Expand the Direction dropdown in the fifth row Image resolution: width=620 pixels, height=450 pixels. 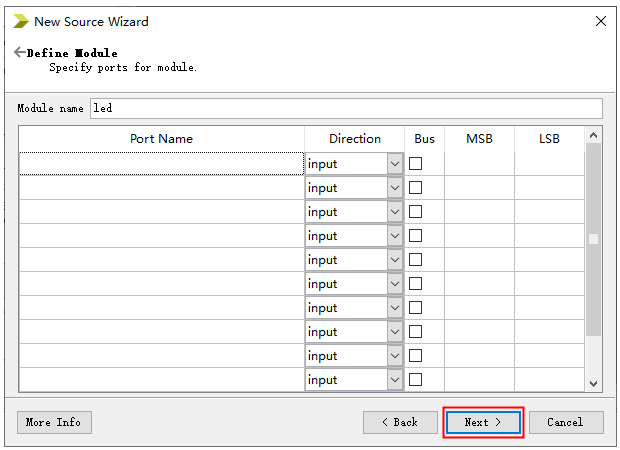(394, 260)
